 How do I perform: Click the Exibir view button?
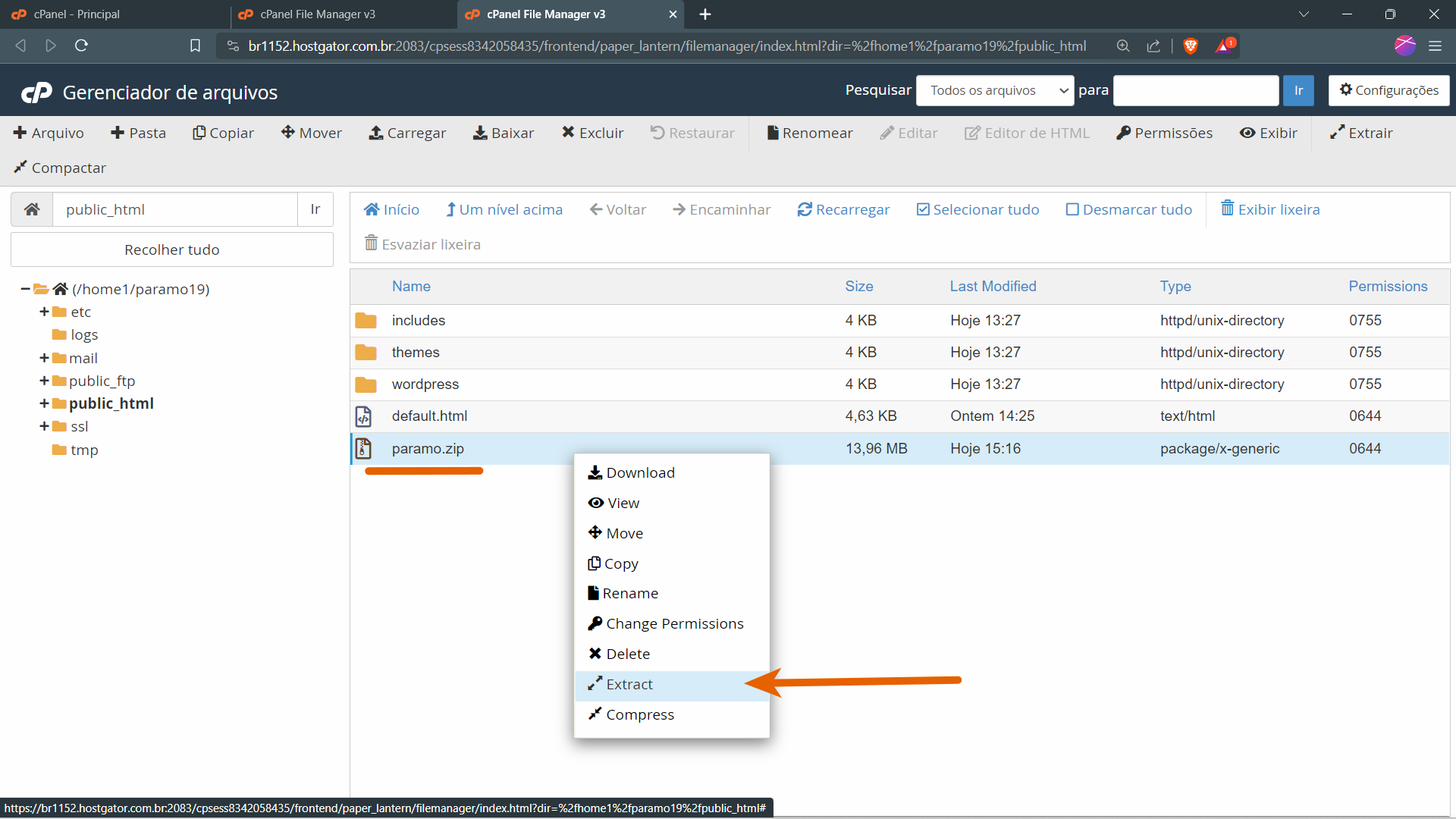pyautogui.click(x=1268, y=133)
